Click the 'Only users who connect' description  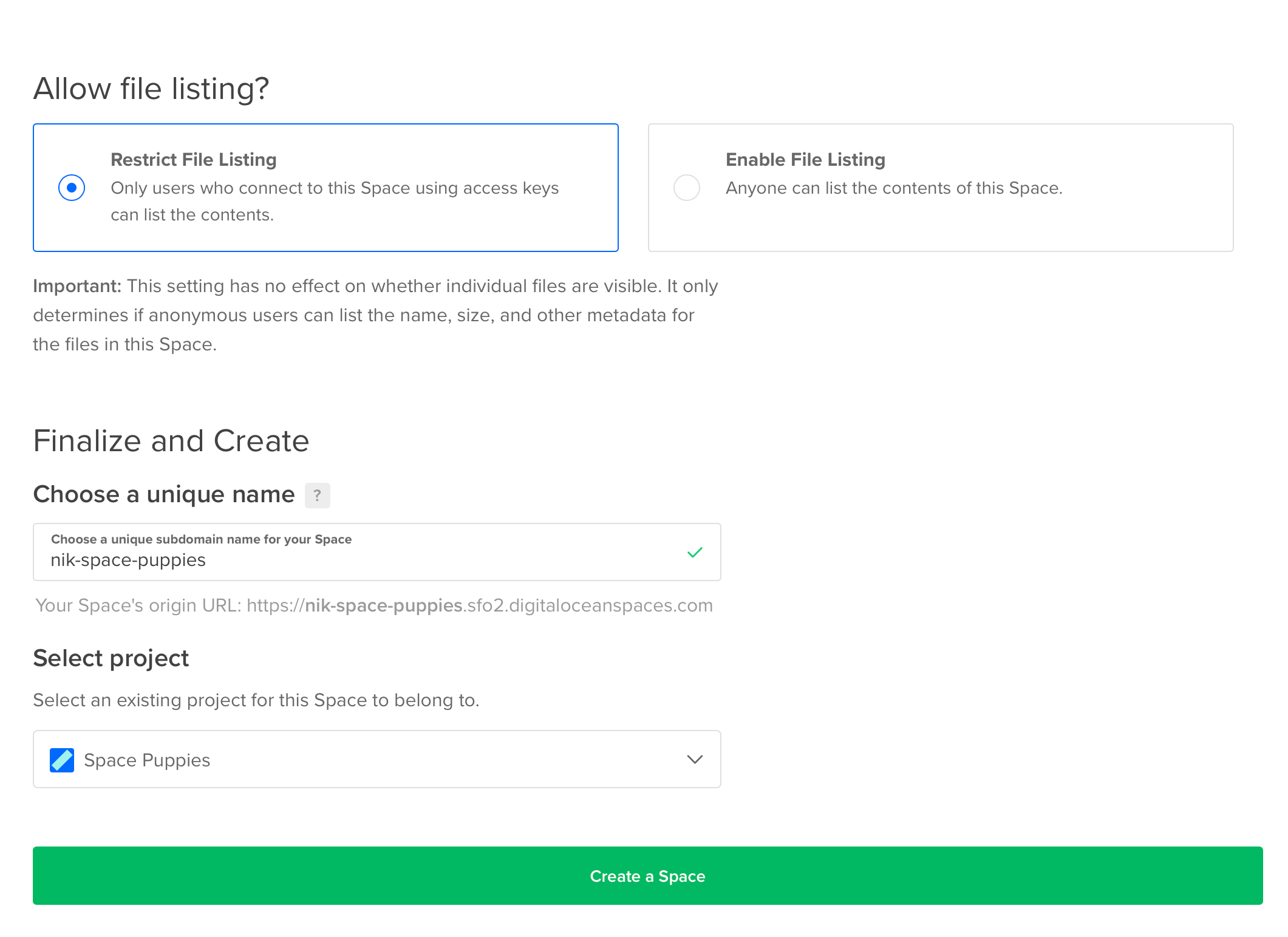click(x=334, y=201)
